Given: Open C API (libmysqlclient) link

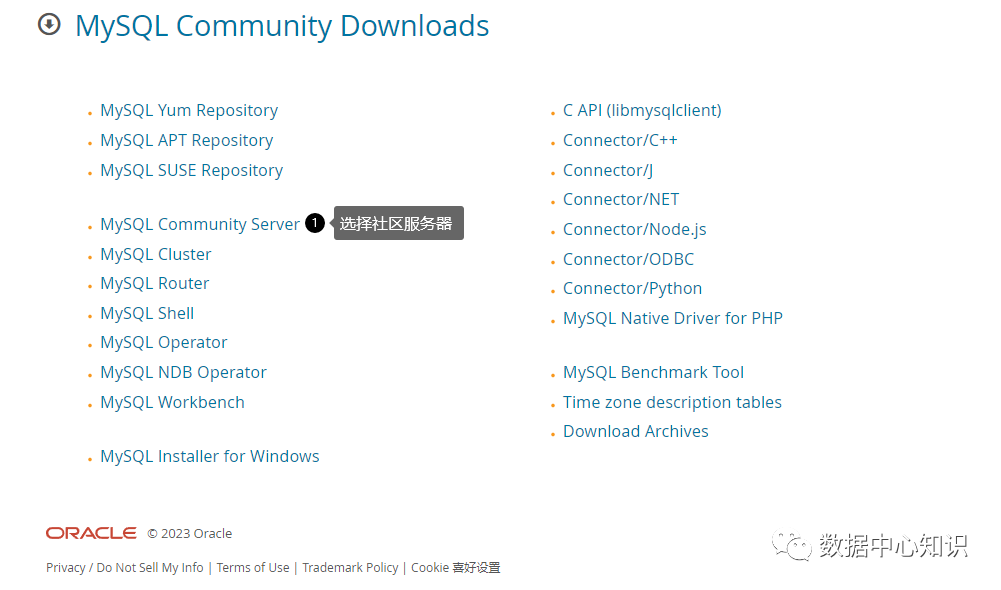Looking at the screenshot, I should pyautogui.click(x=642, y=110).
